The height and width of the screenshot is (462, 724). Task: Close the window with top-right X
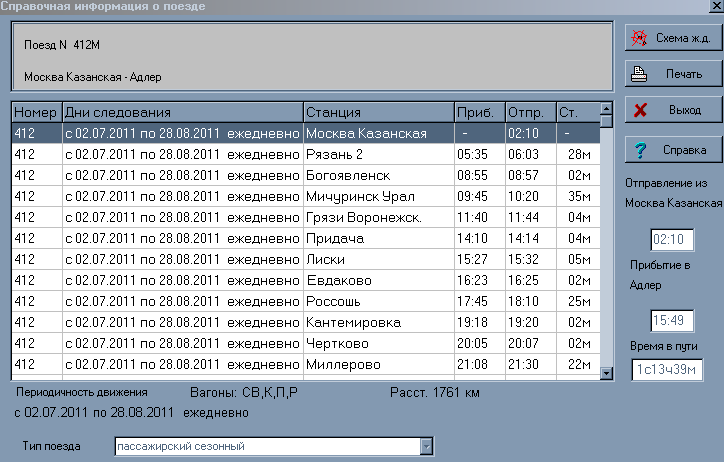tap(717, 6)
